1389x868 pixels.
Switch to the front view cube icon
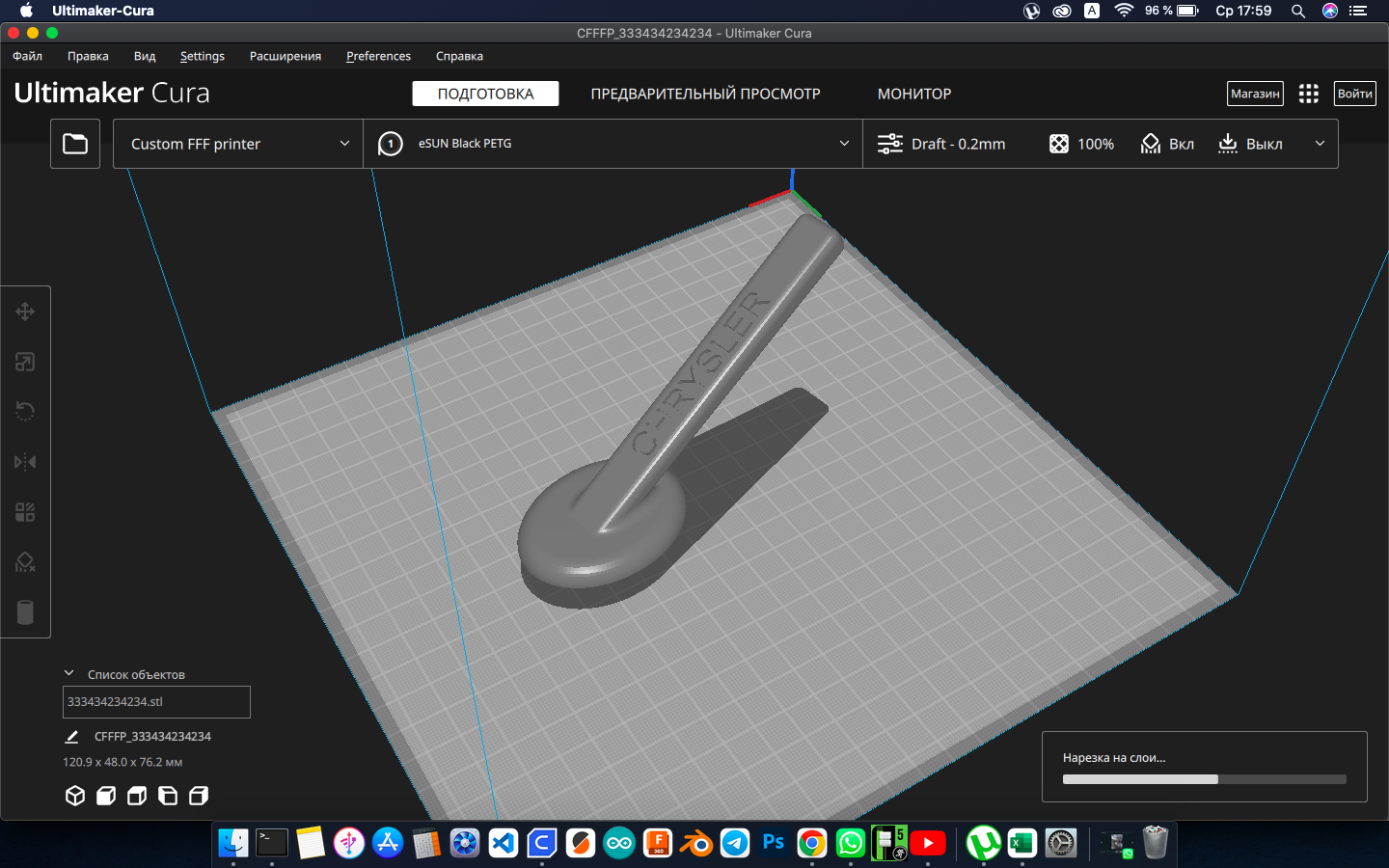106,796
